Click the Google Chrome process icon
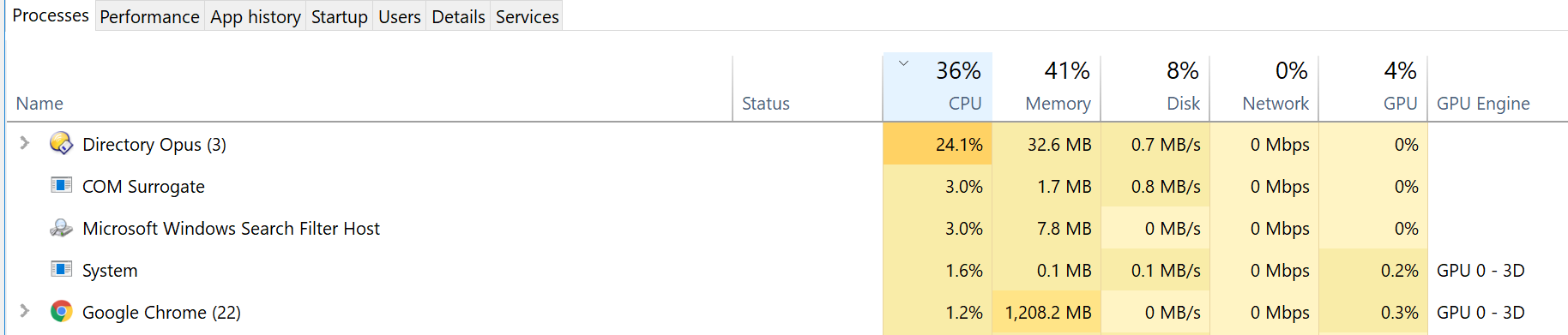Image resolution: width=1568 pixels, height=335 pixels. click(61, 312)
